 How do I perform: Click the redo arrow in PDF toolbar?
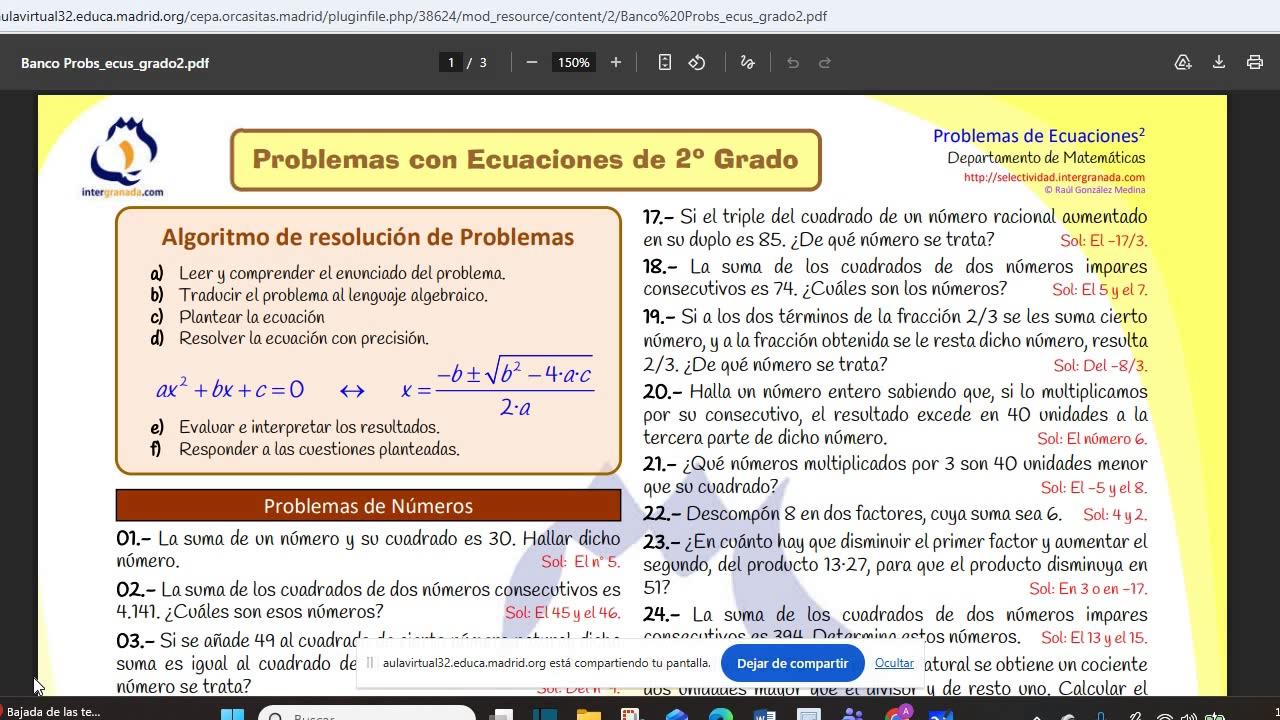[825, 62]
